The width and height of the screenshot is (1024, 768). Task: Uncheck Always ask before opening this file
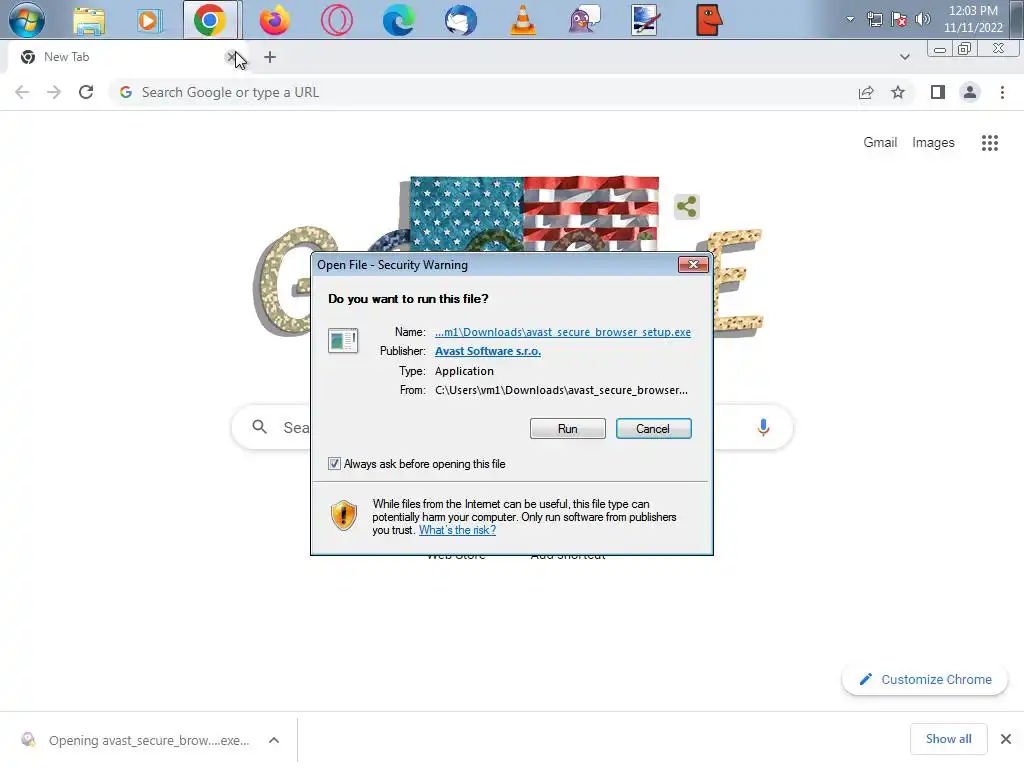pos(334,464)
